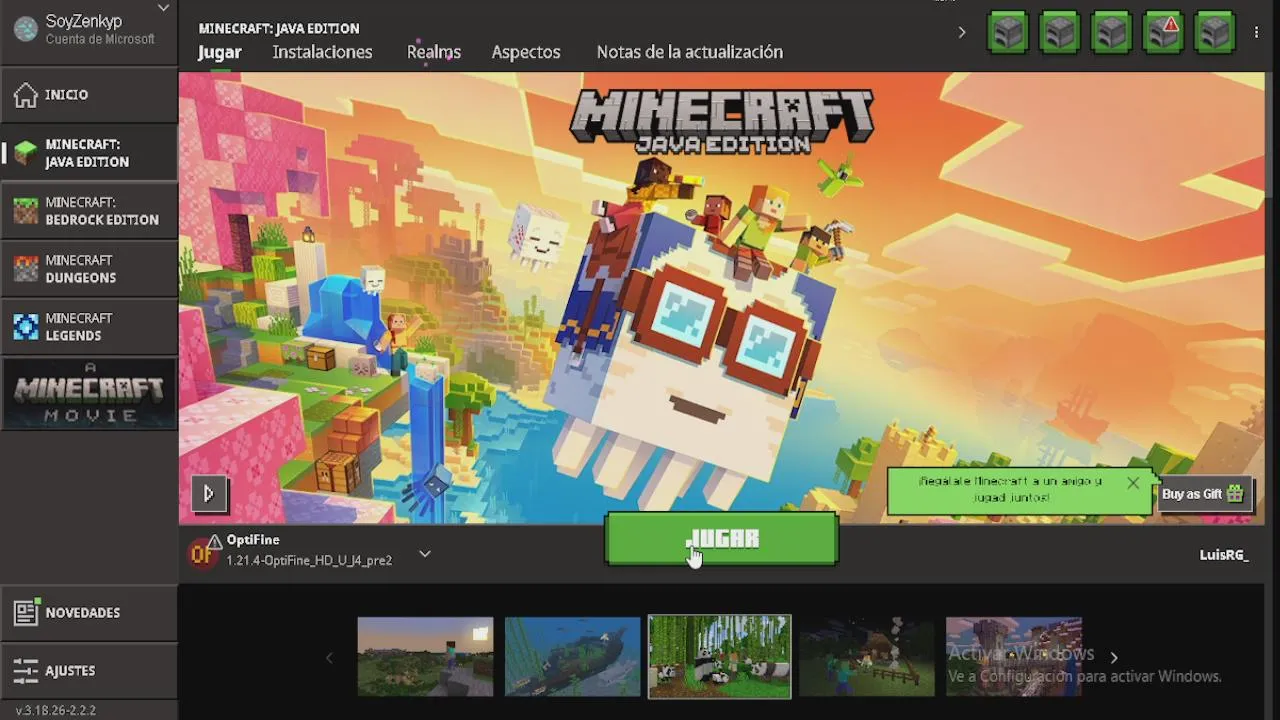The width and height of the screenshot is (1280, 720).
Task: Open Minecraft Dungeons in the sidebar
Action: [89, 269]
